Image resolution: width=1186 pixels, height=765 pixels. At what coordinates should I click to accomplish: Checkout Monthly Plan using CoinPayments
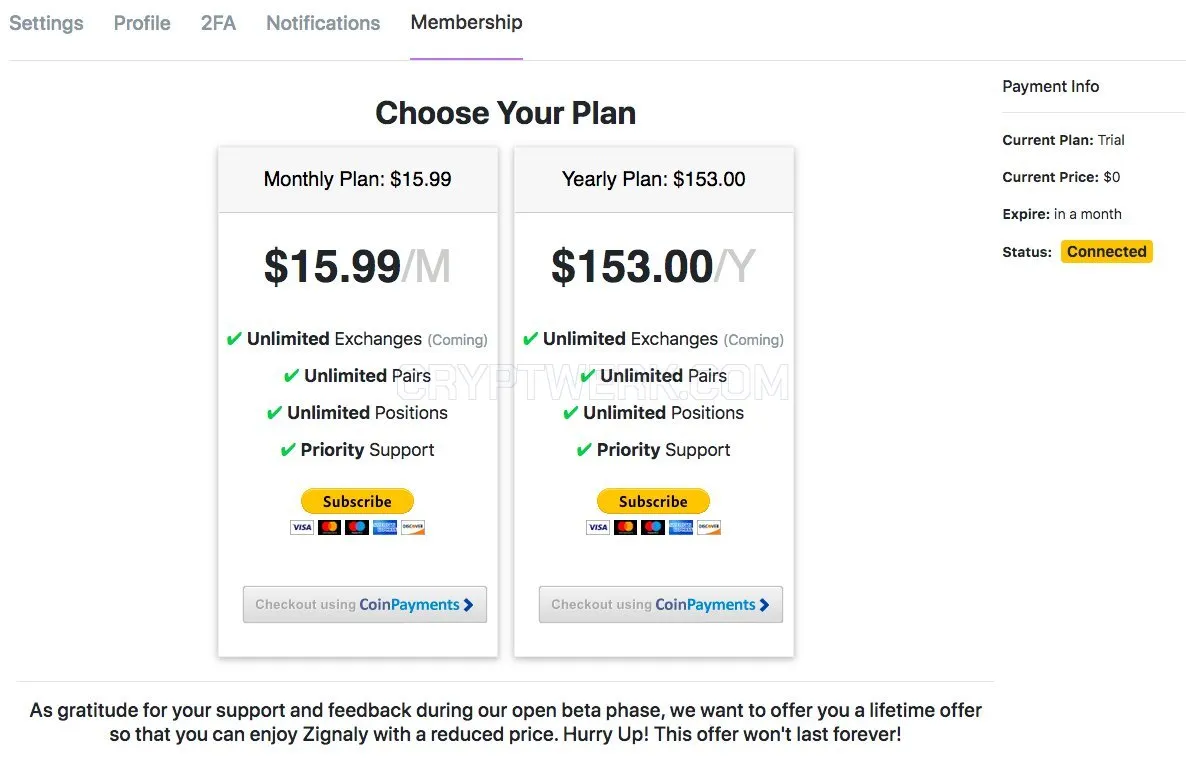(365, 605)
